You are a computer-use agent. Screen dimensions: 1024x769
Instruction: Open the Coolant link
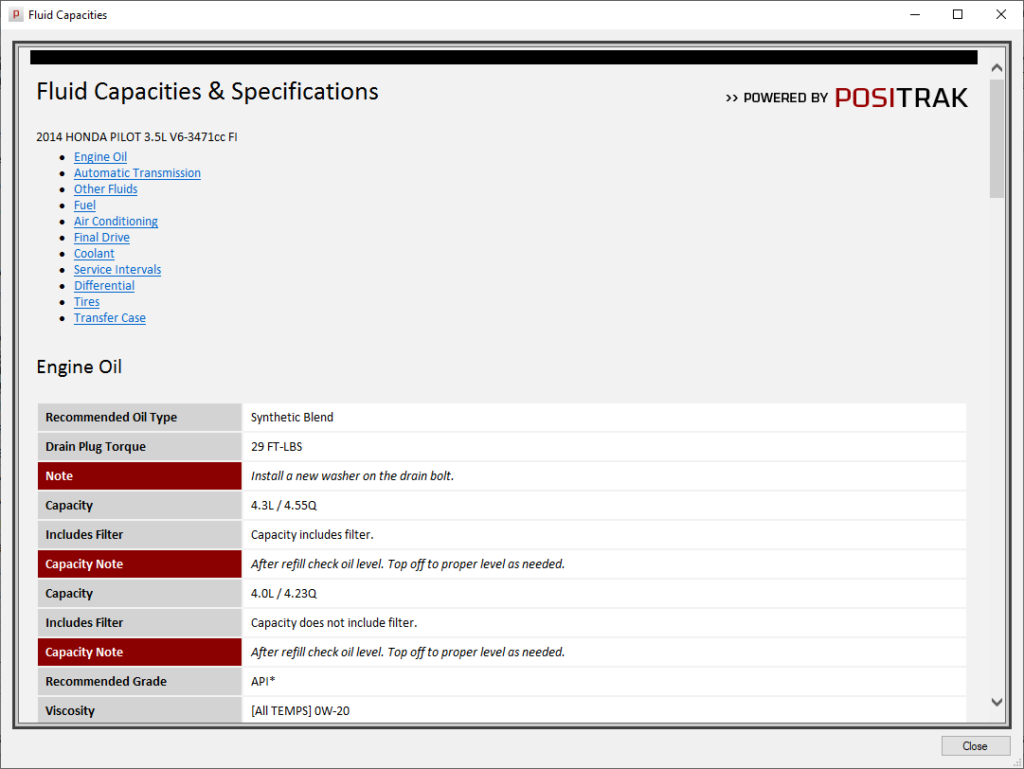93,253
